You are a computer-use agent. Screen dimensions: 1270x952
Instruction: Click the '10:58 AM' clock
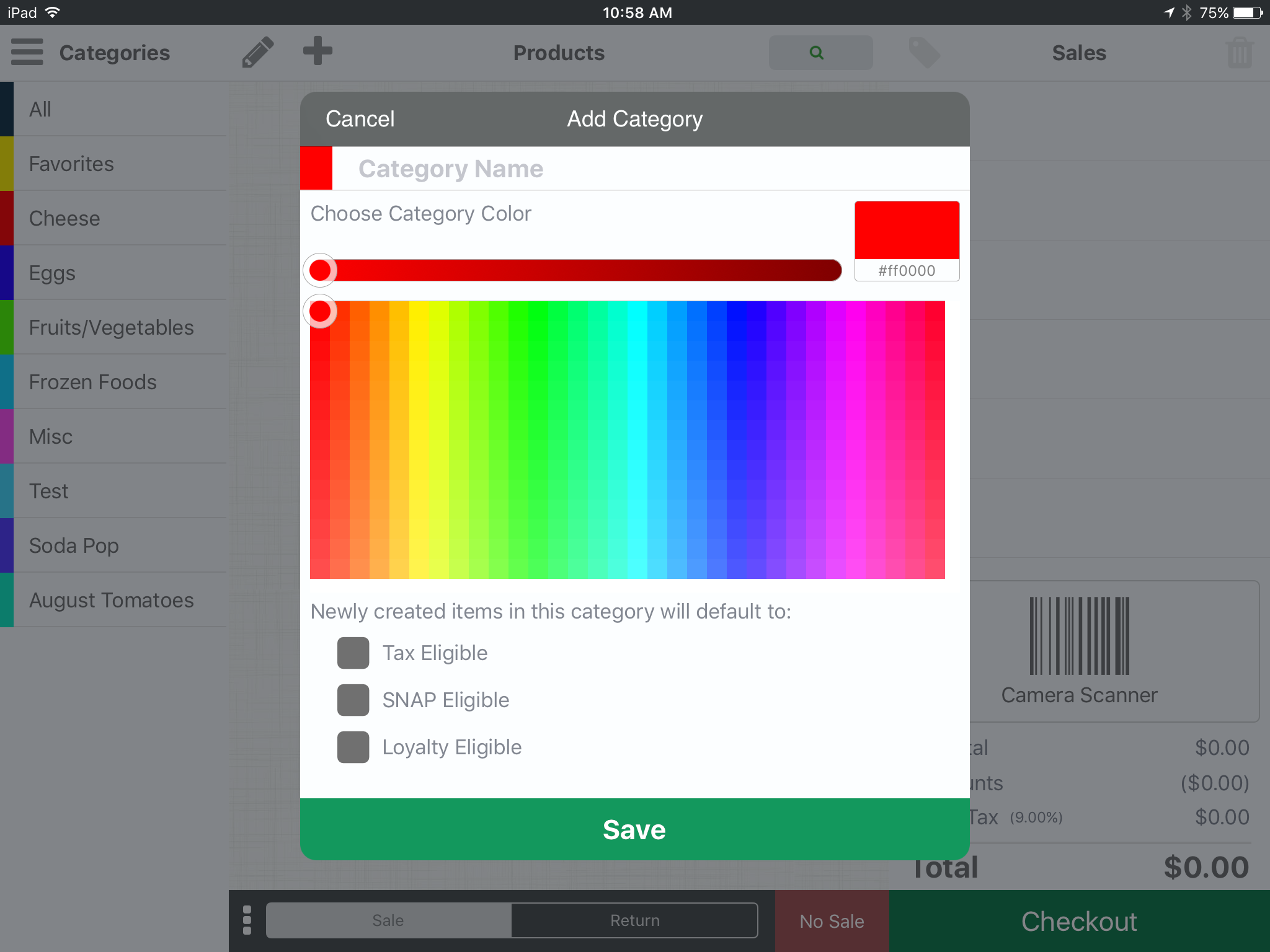tap(637, 12)
